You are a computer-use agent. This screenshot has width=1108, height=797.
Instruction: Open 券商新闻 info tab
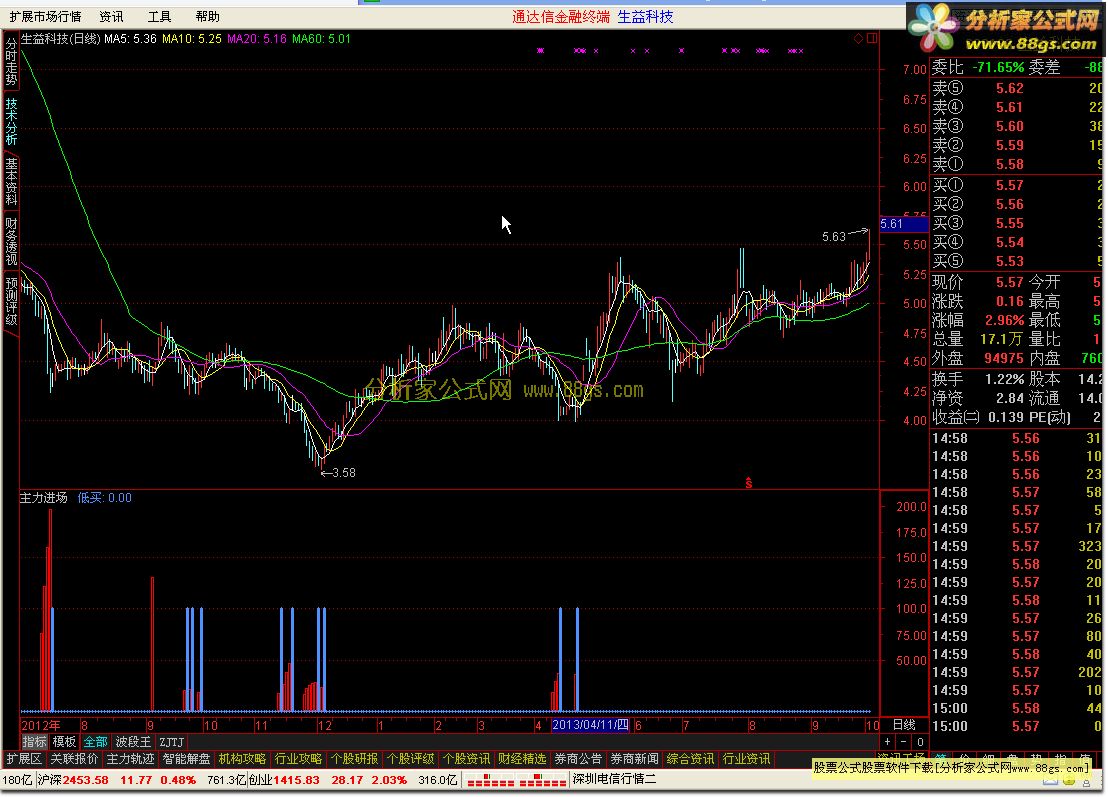tap(634, 759)
